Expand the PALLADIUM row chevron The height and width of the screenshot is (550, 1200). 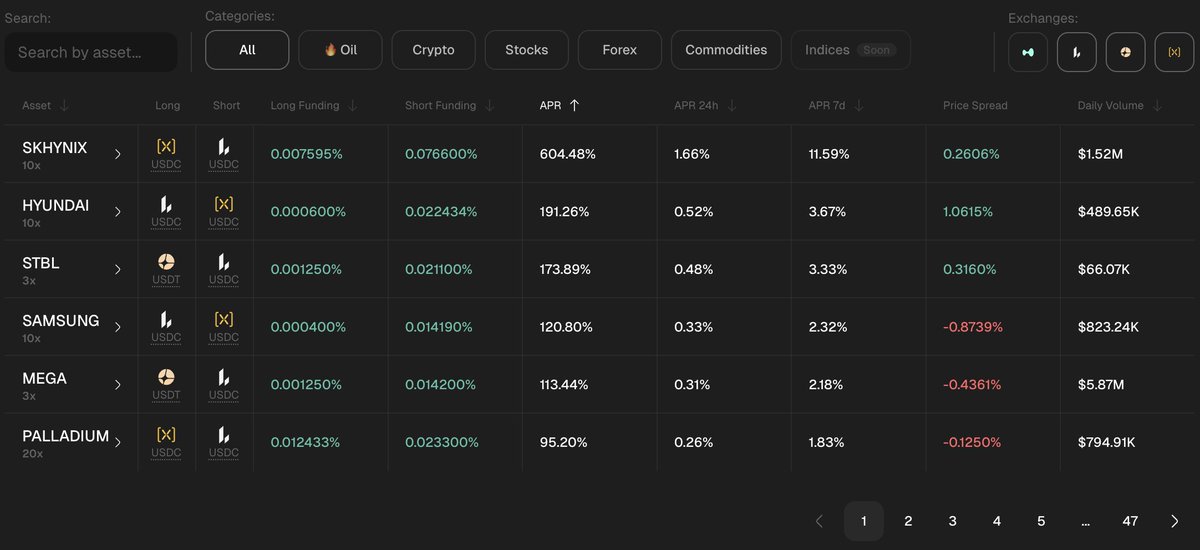pyautogui.click(x=118, y=442)
